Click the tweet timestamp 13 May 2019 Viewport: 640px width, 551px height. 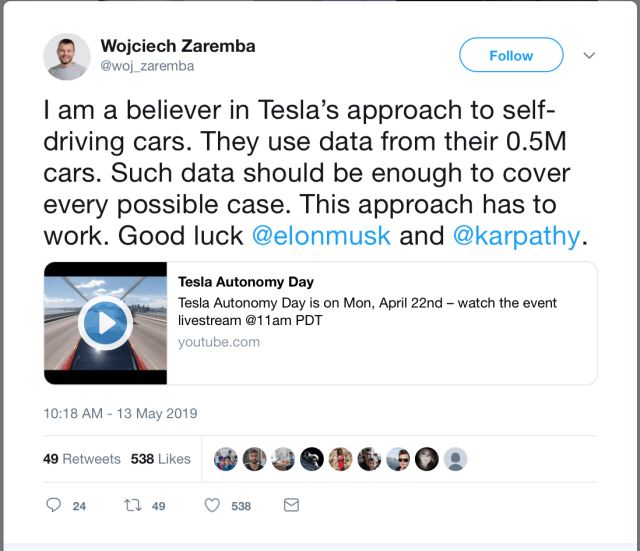[120, 413]
